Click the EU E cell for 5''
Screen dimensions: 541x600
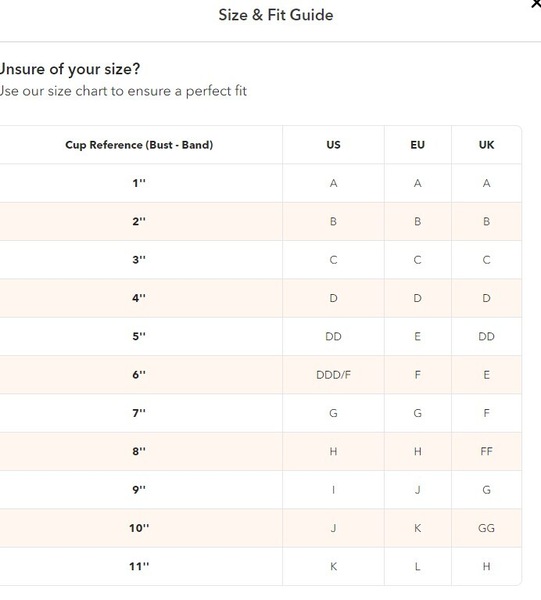pyautogui.click(x=417, y=336)
